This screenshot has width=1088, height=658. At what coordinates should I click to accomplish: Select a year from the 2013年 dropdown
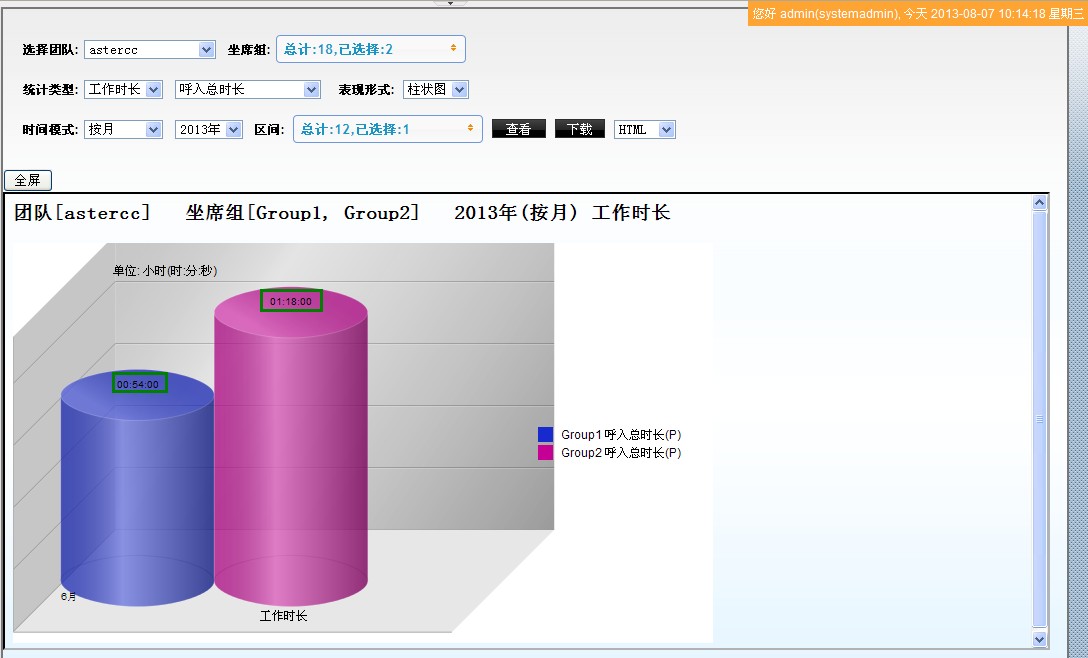tap(209, 129)
